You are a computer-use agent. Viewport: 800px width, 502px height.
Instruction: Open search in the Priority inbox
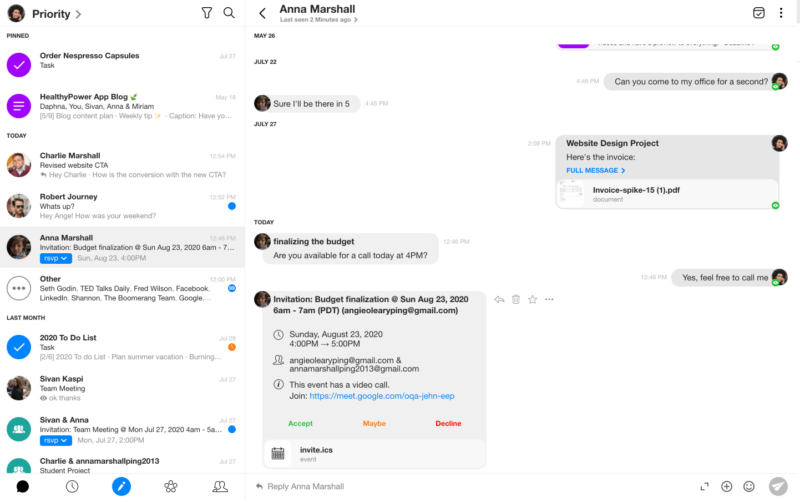[x=229, y=13]
